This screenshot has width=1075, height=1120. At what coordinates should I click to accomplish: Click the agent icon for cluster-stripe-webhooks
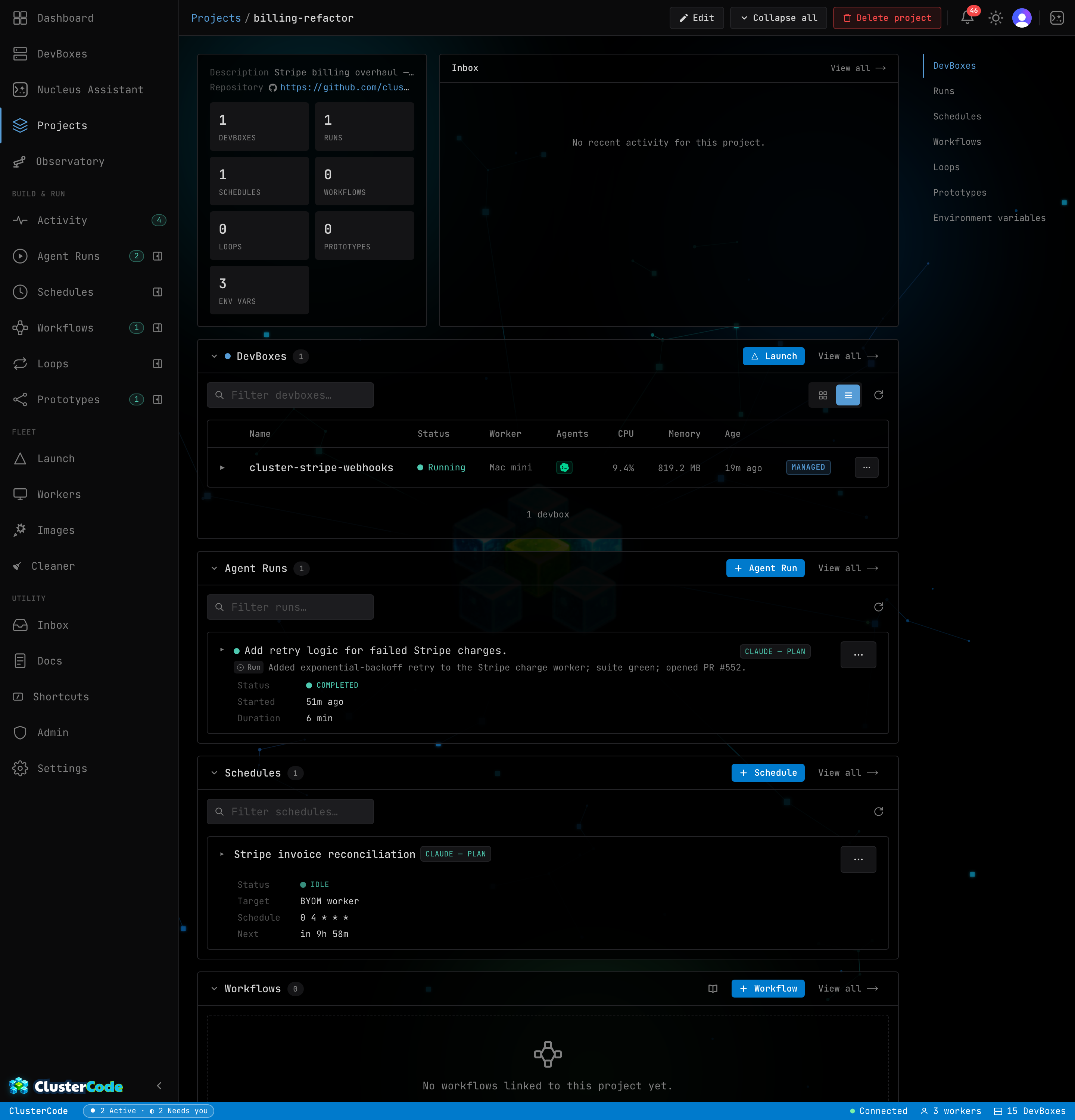(x=564, y=467)
